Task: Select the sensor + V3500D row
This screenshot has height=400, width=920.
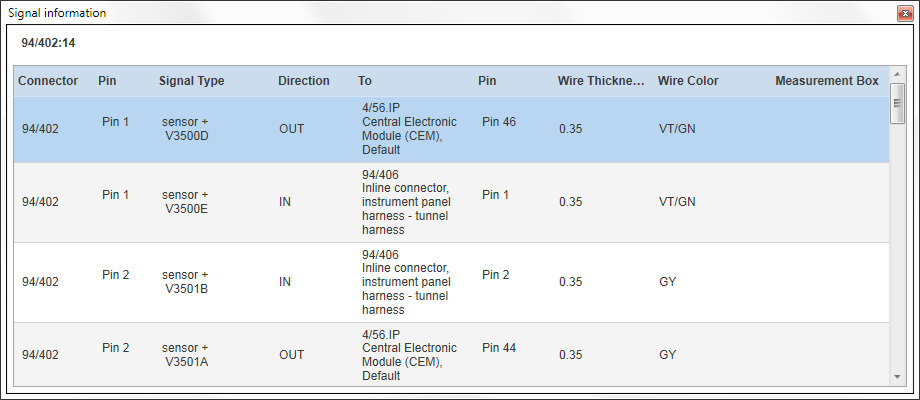Action: tap(451, 129)
